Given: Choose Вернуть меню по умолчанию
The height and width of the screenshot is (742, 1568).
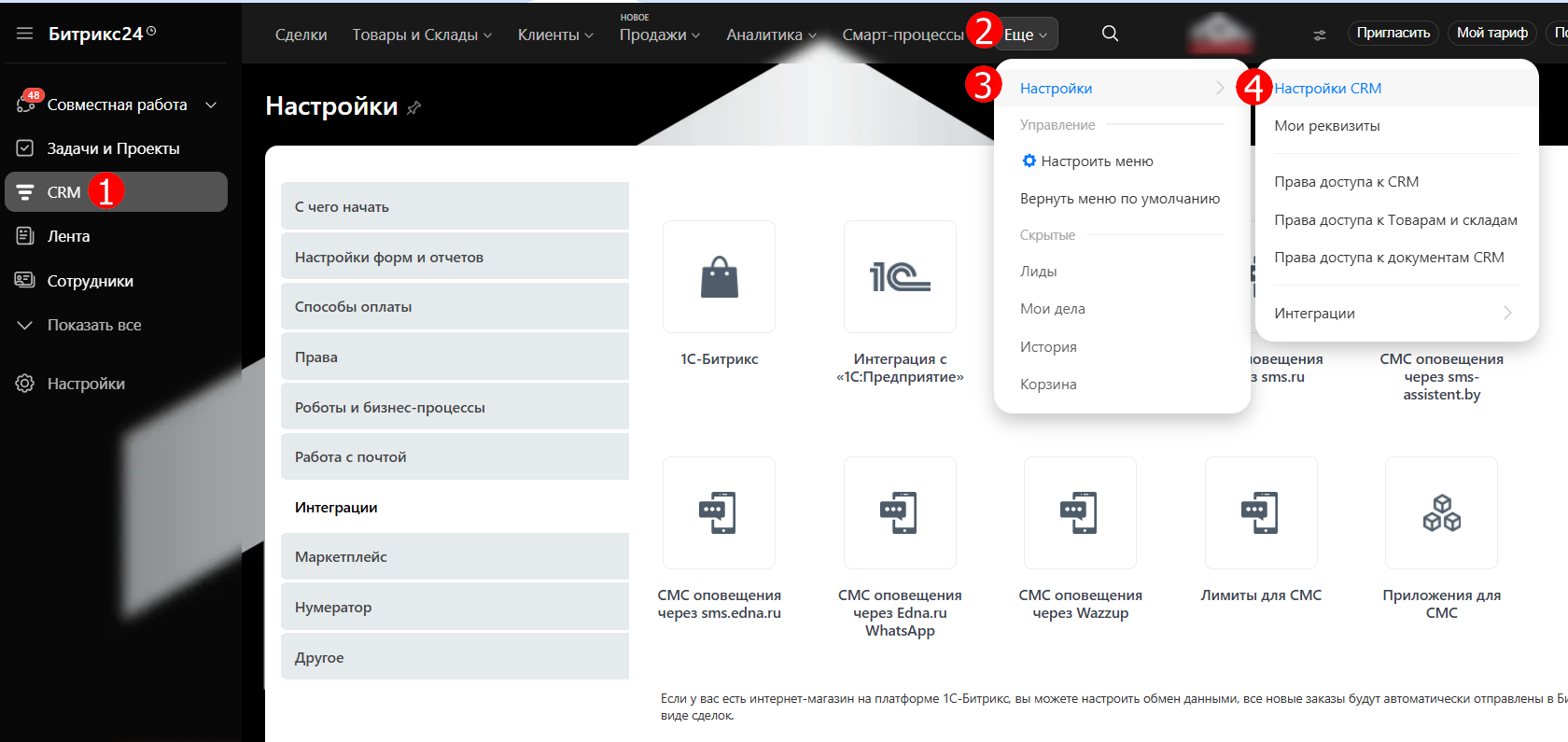Looking at the screenshot, I should pos(1120,198).
